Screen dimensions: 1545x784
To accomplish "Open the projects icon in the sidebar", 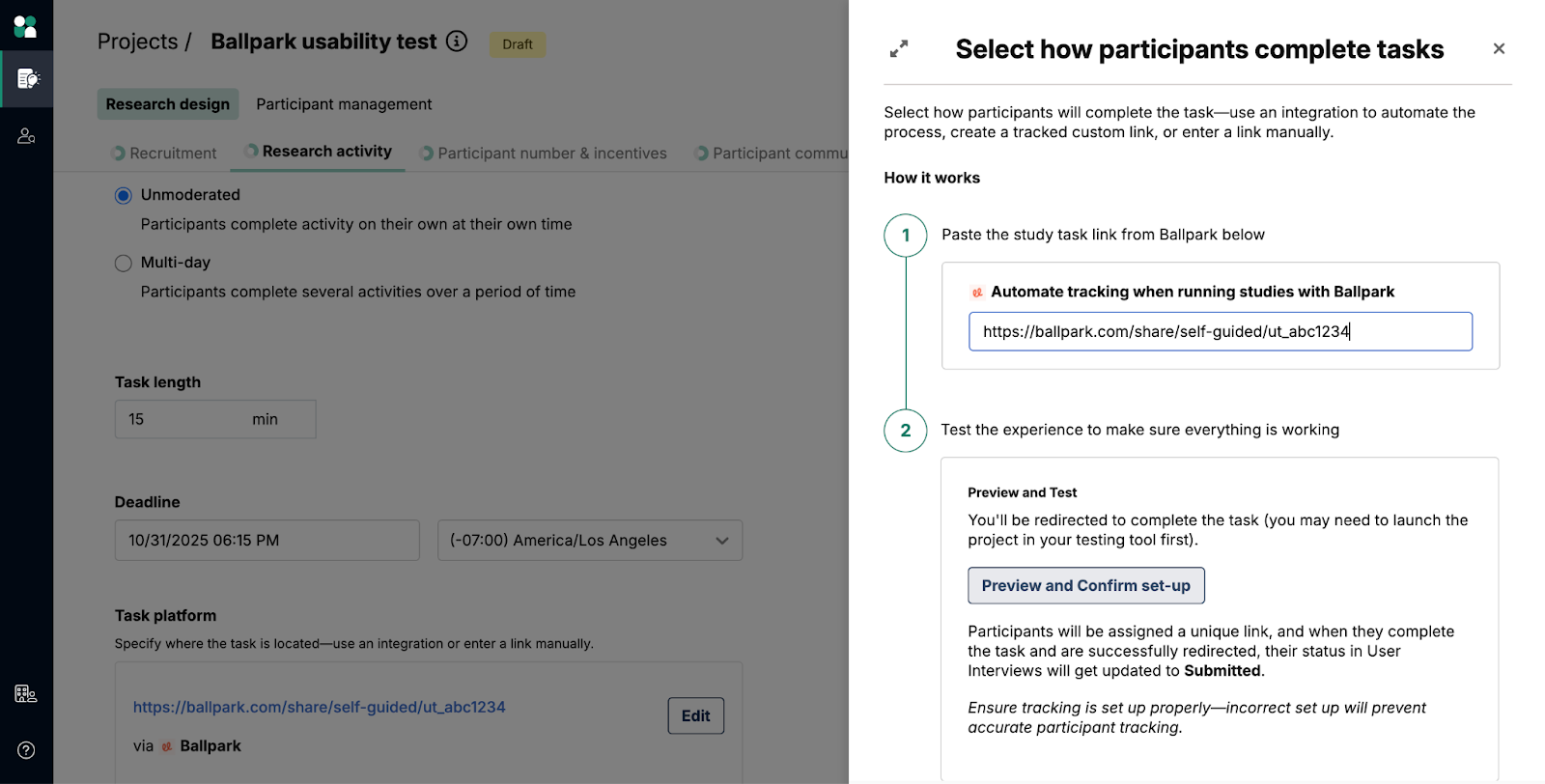I will coord(27,79).
